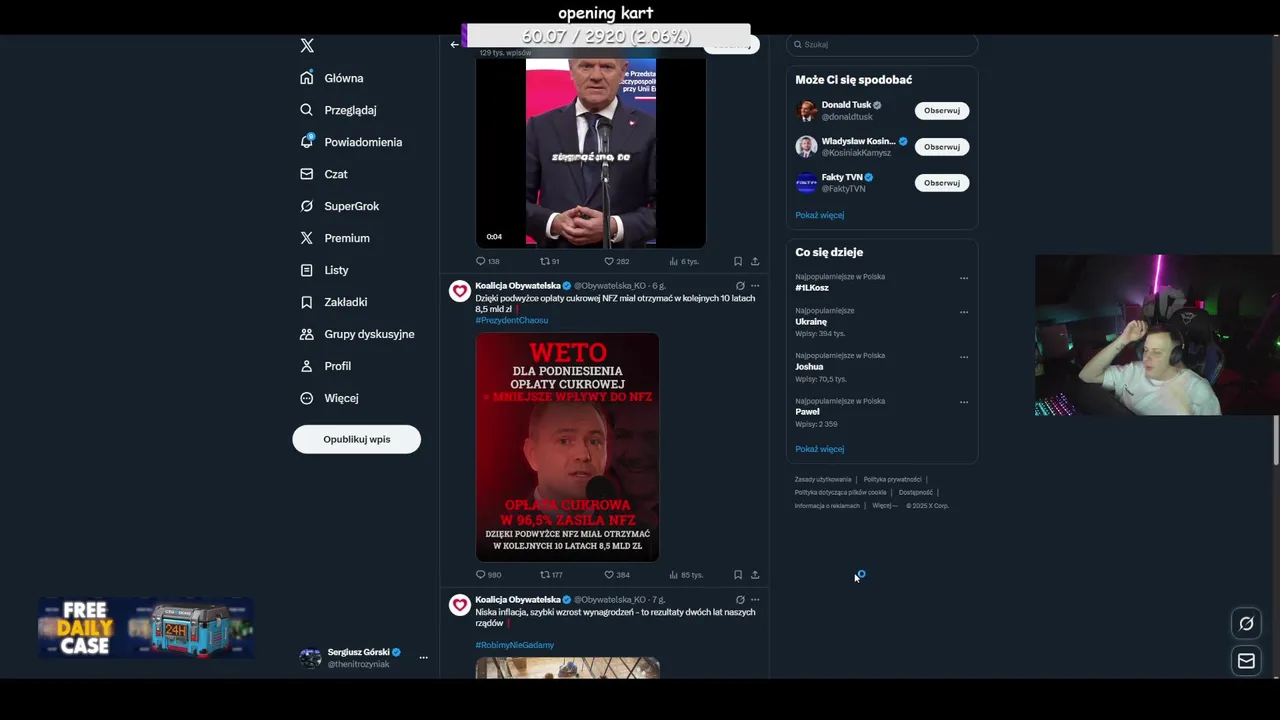Image resolution: width=1280 pixels, height=720 pixels.
Task: Open SuperGrok in sidebar
Action: 340,206
